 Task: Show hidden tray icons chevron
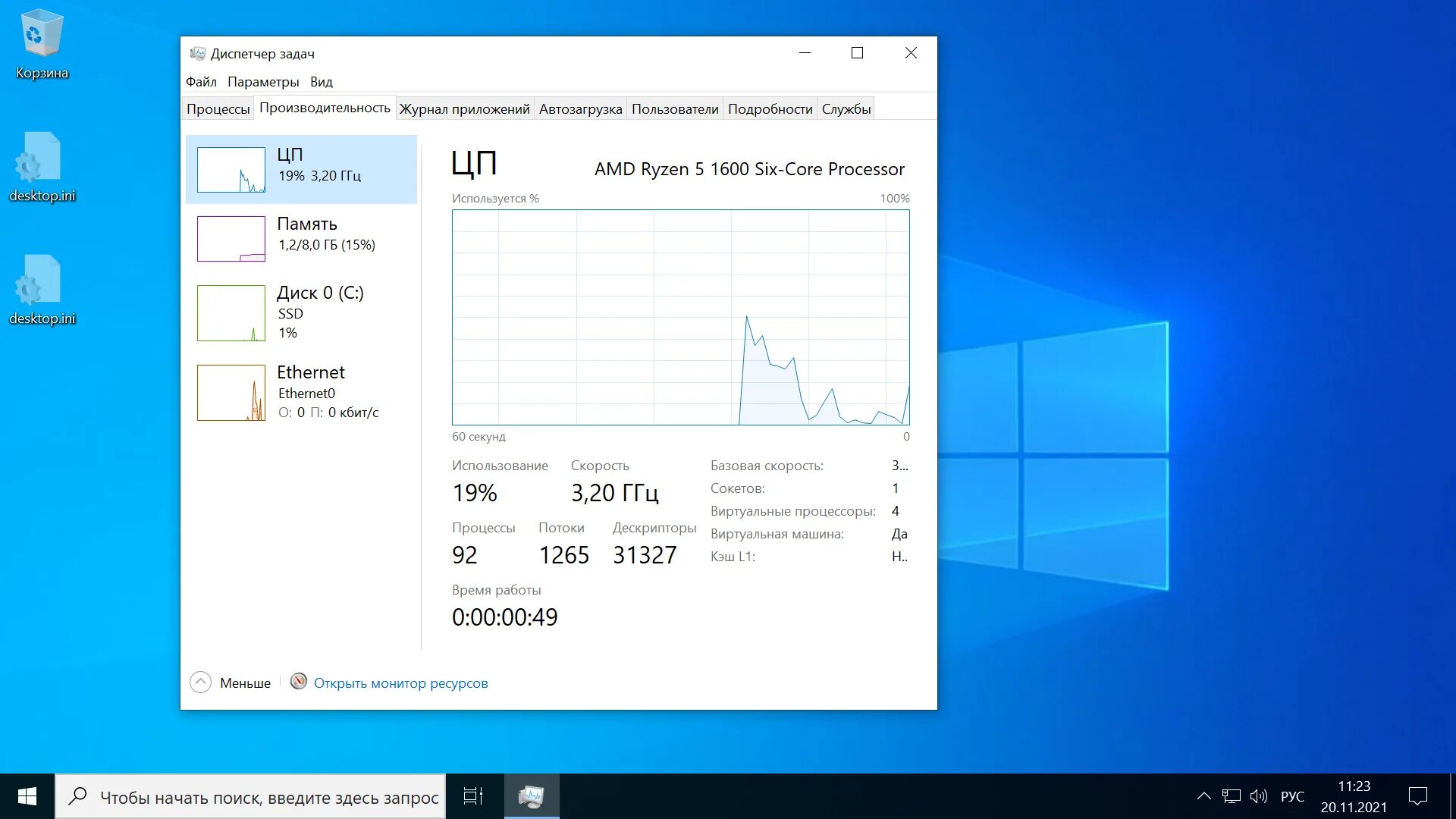(1203, 796)
